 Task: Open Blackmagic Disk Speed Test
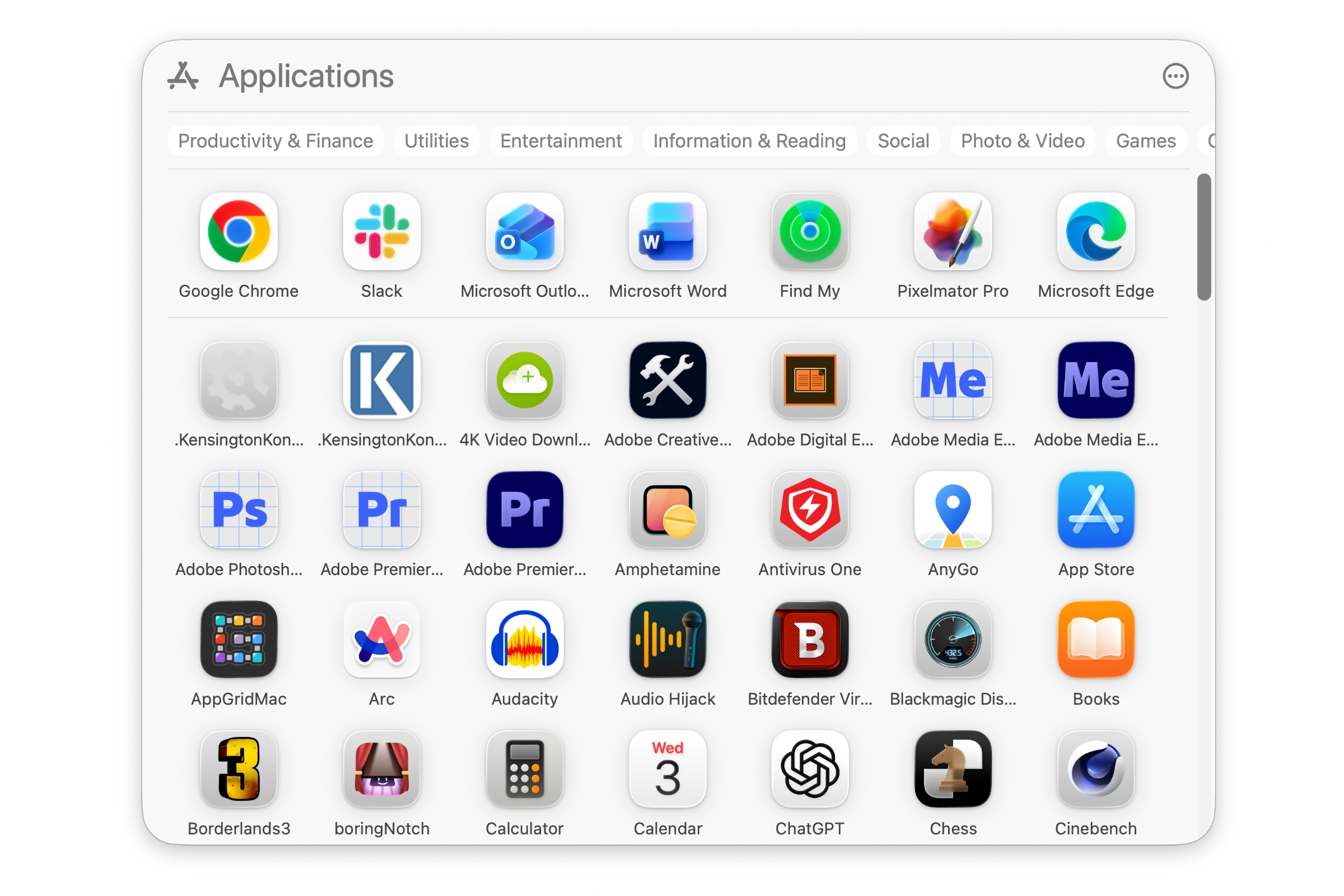pyautogui.click(x=953, y=640)
